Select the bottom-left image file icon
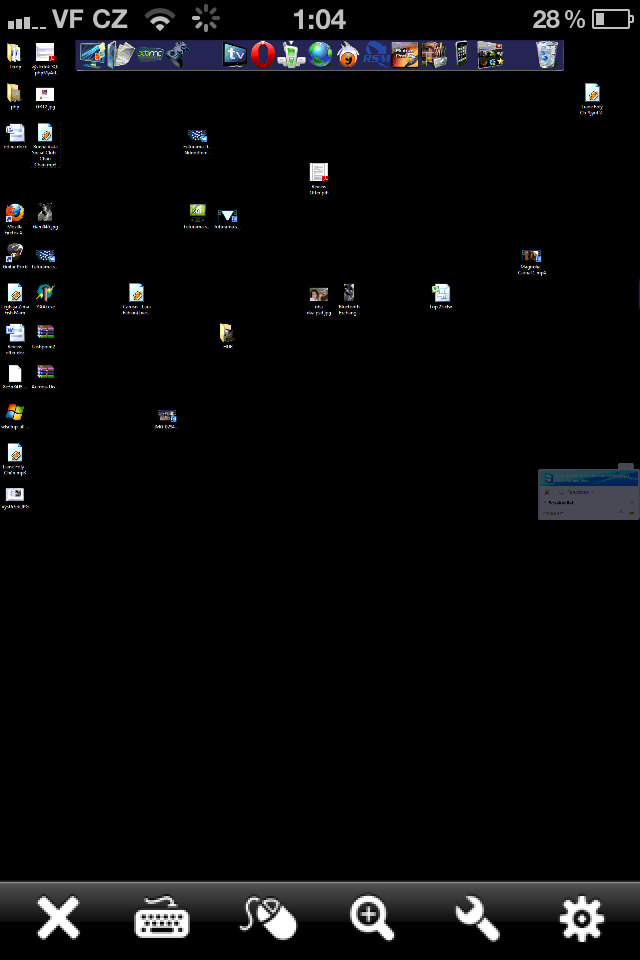Screen dimensions: 640x960 pos(15,493)
